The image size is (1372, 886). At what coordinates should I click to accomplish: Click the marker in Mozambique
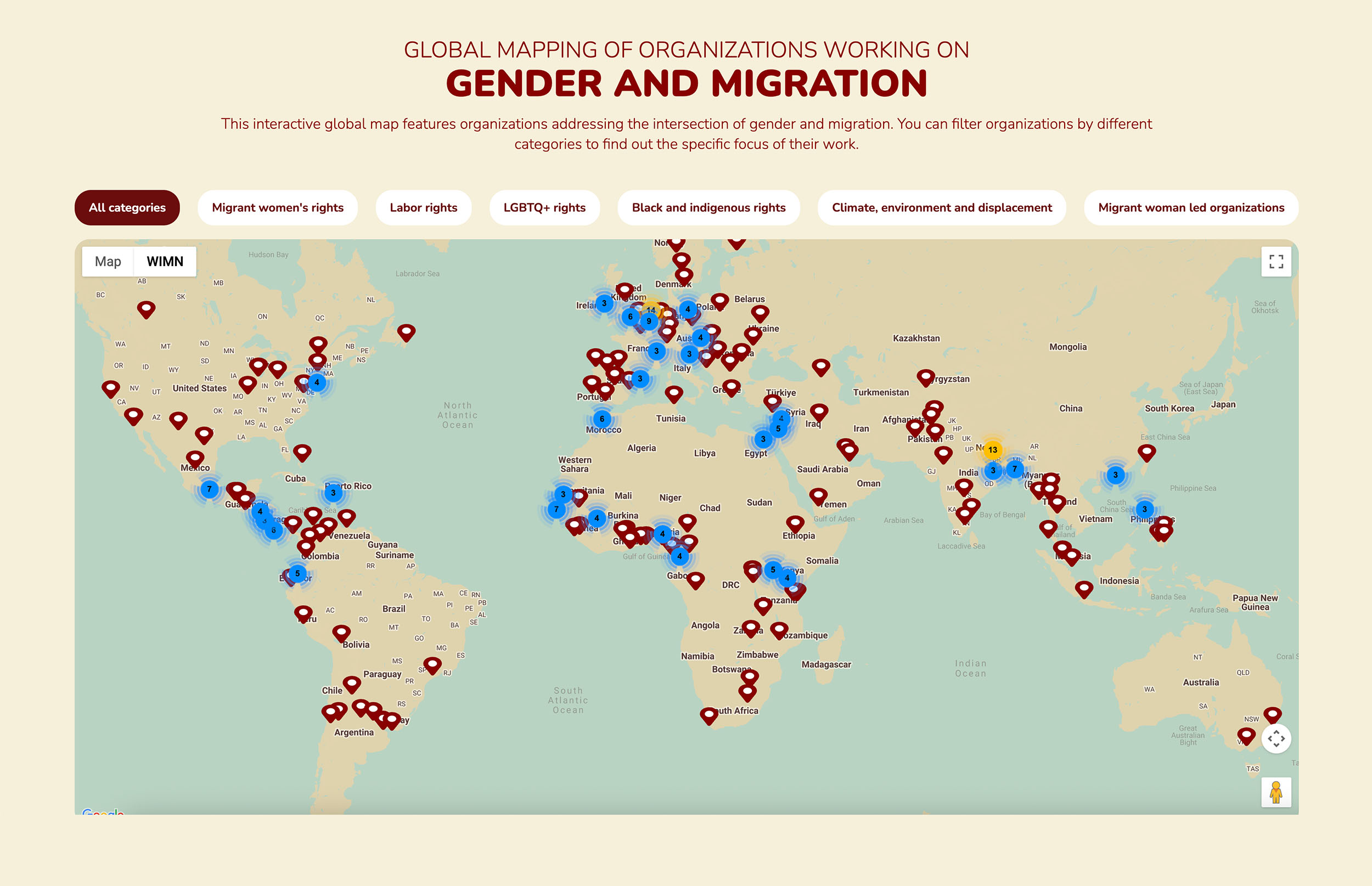(779, 631)
